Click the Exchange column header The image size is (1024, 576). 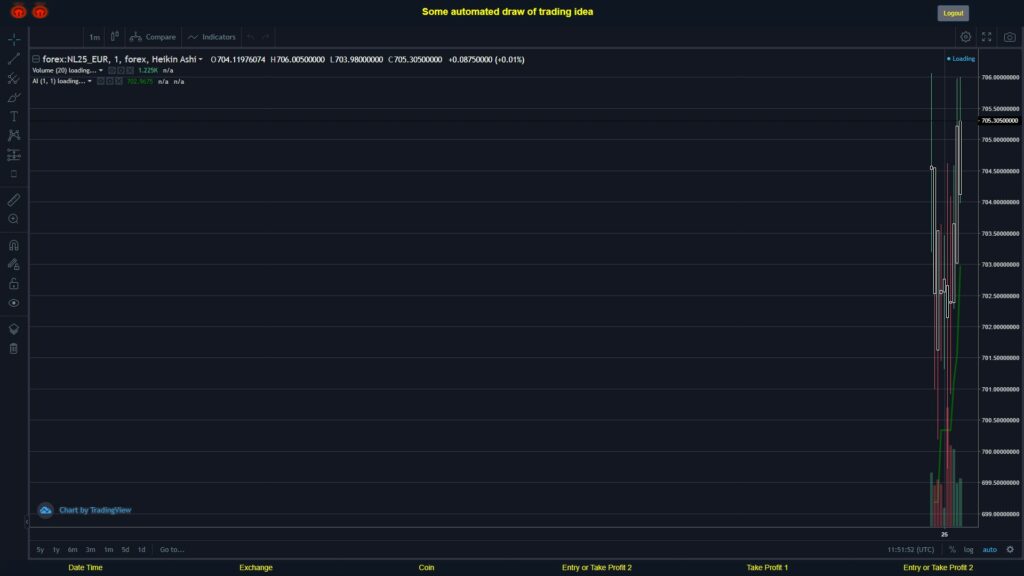click(x=256, y=568)
